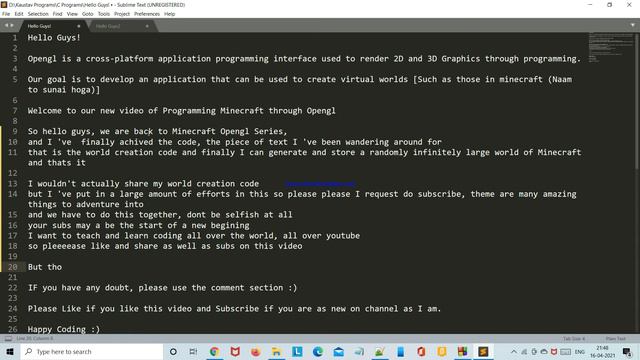Open the Preferences menu
The image size is (640, 360).
[147, 14]
